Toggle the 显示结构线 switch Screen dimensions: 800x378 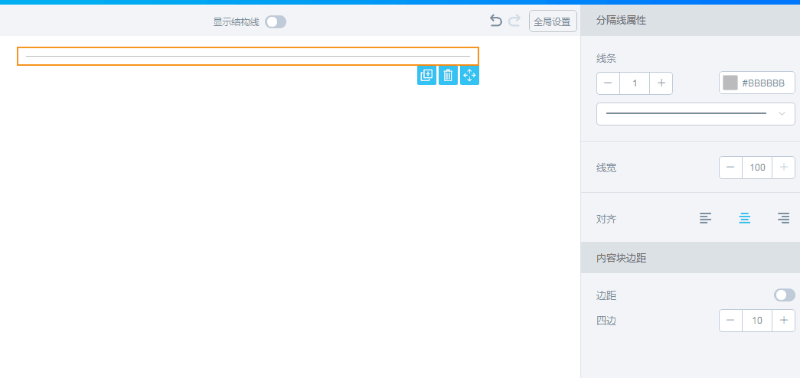[x=276, y=21]
